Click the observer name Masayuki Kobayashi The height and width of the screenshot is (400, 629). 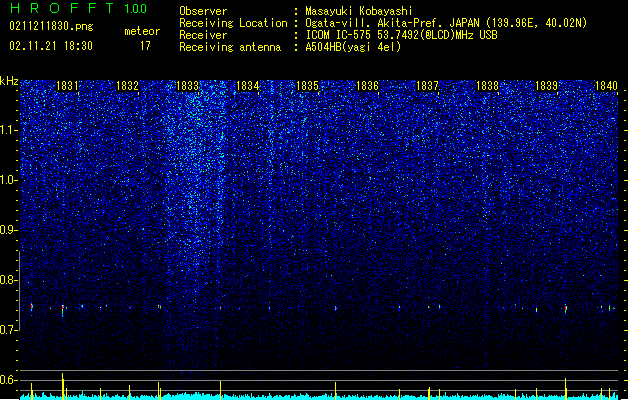coord(359,11)
